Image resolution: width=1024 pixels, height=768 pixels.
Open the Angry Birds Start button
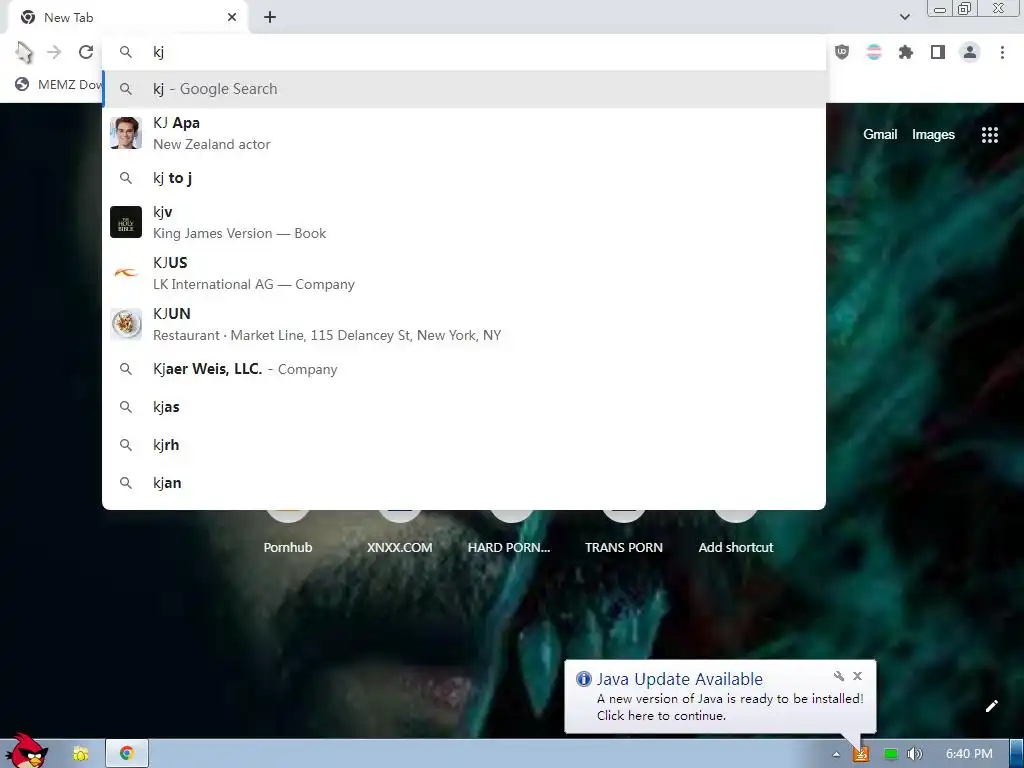(26, 751)
